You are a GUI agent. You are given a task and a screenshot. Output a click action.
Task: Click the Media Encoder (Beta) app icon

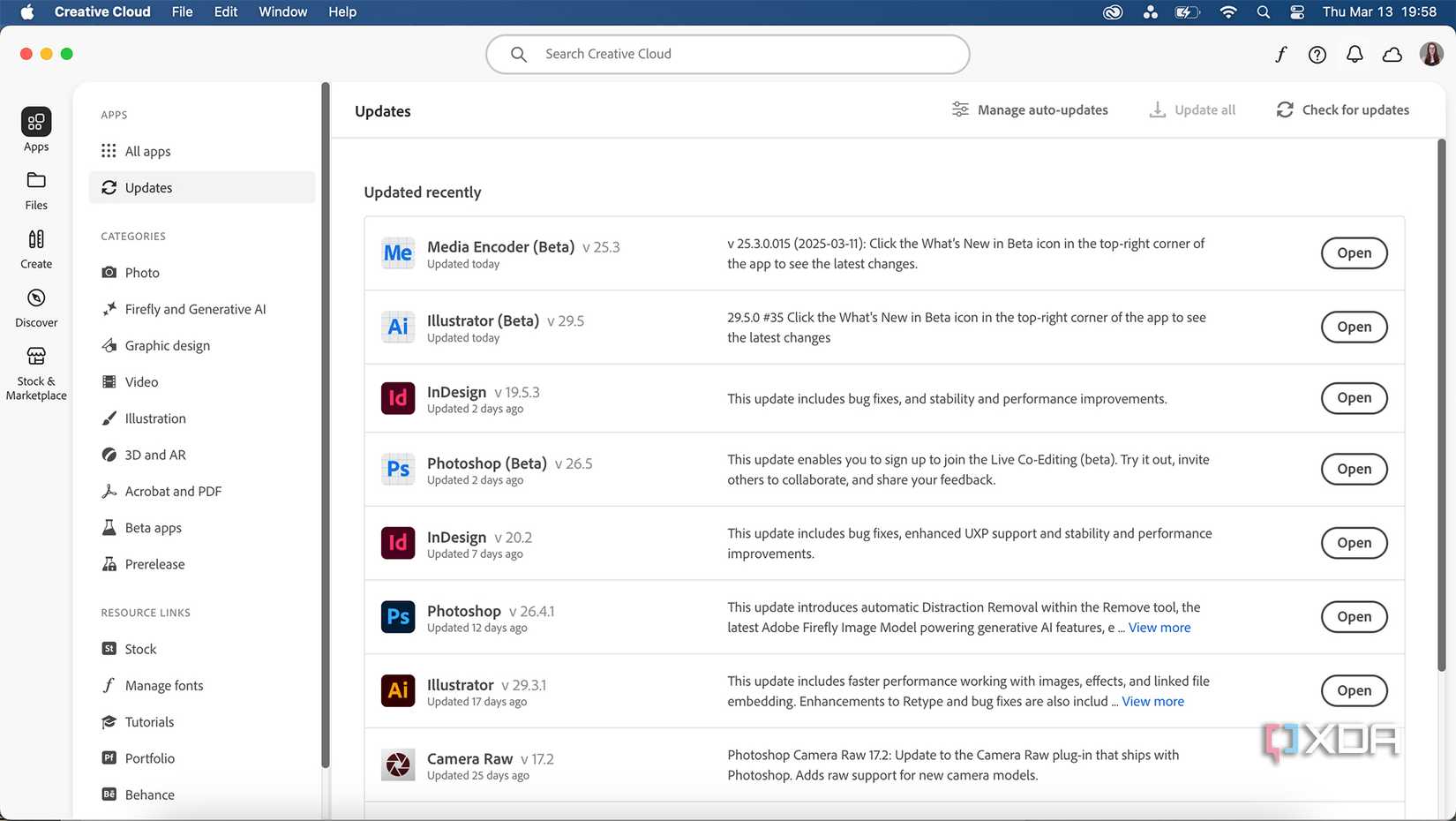click(398, 253)
